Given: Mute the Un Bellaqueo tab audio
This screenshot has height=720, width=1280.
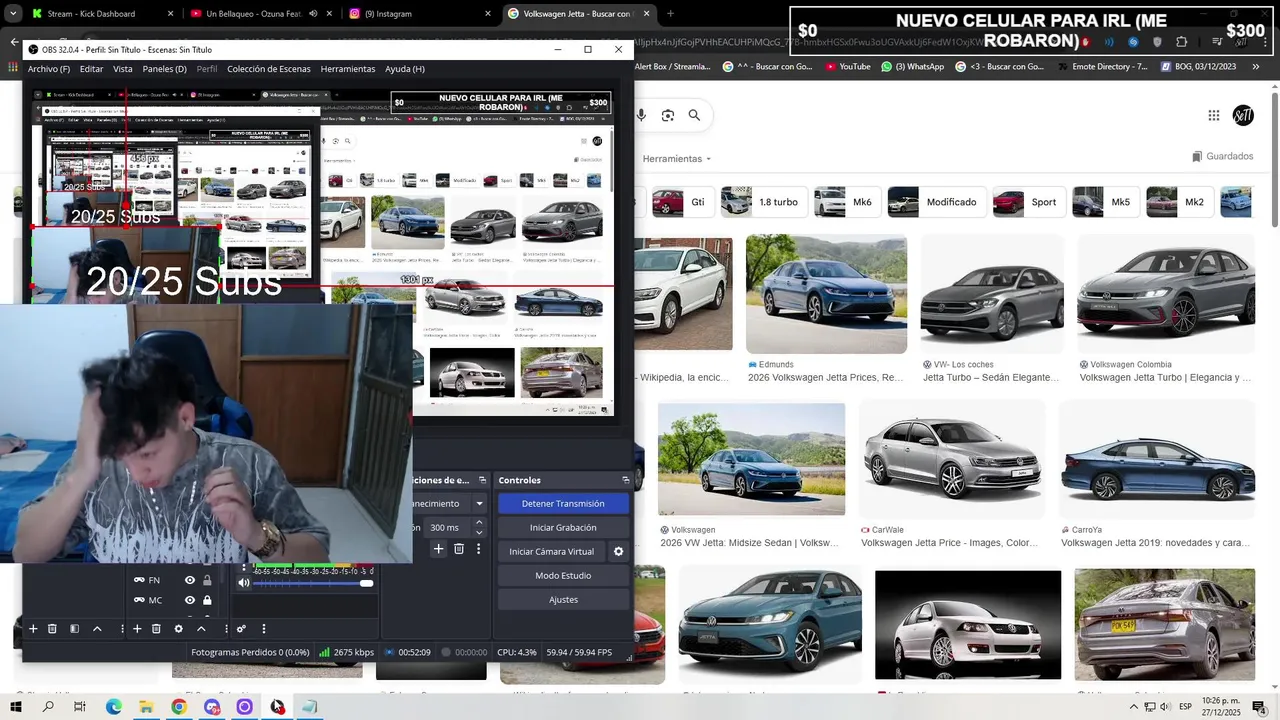Looking at the screenshot, I should click(x=313, y=14).
